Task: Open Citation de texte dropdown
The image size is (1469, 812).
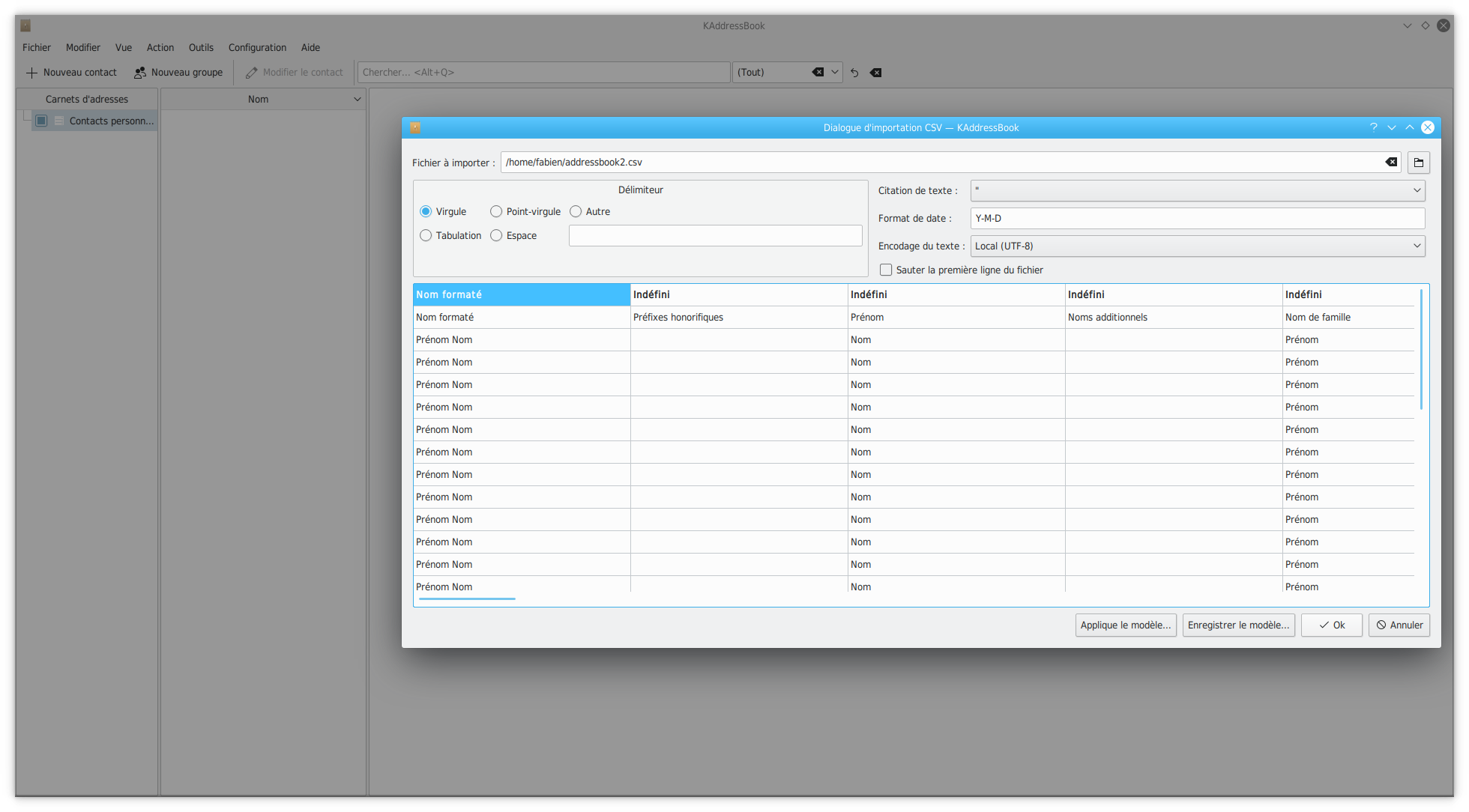Action: pyautogui.click(x=1198, y=190)
